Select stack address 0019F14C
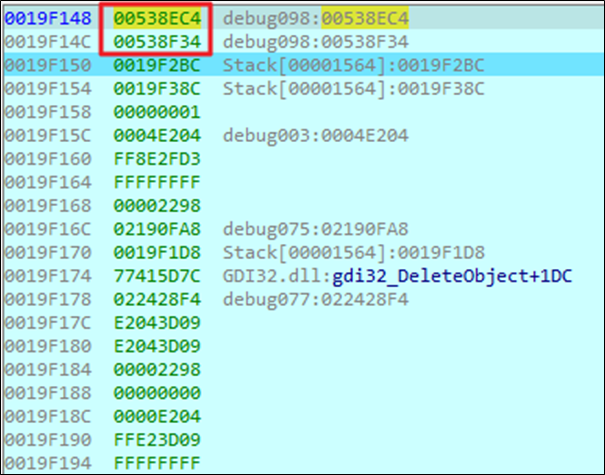The height and width of the screenshot is (475, 605). click(x=48, y=42)
